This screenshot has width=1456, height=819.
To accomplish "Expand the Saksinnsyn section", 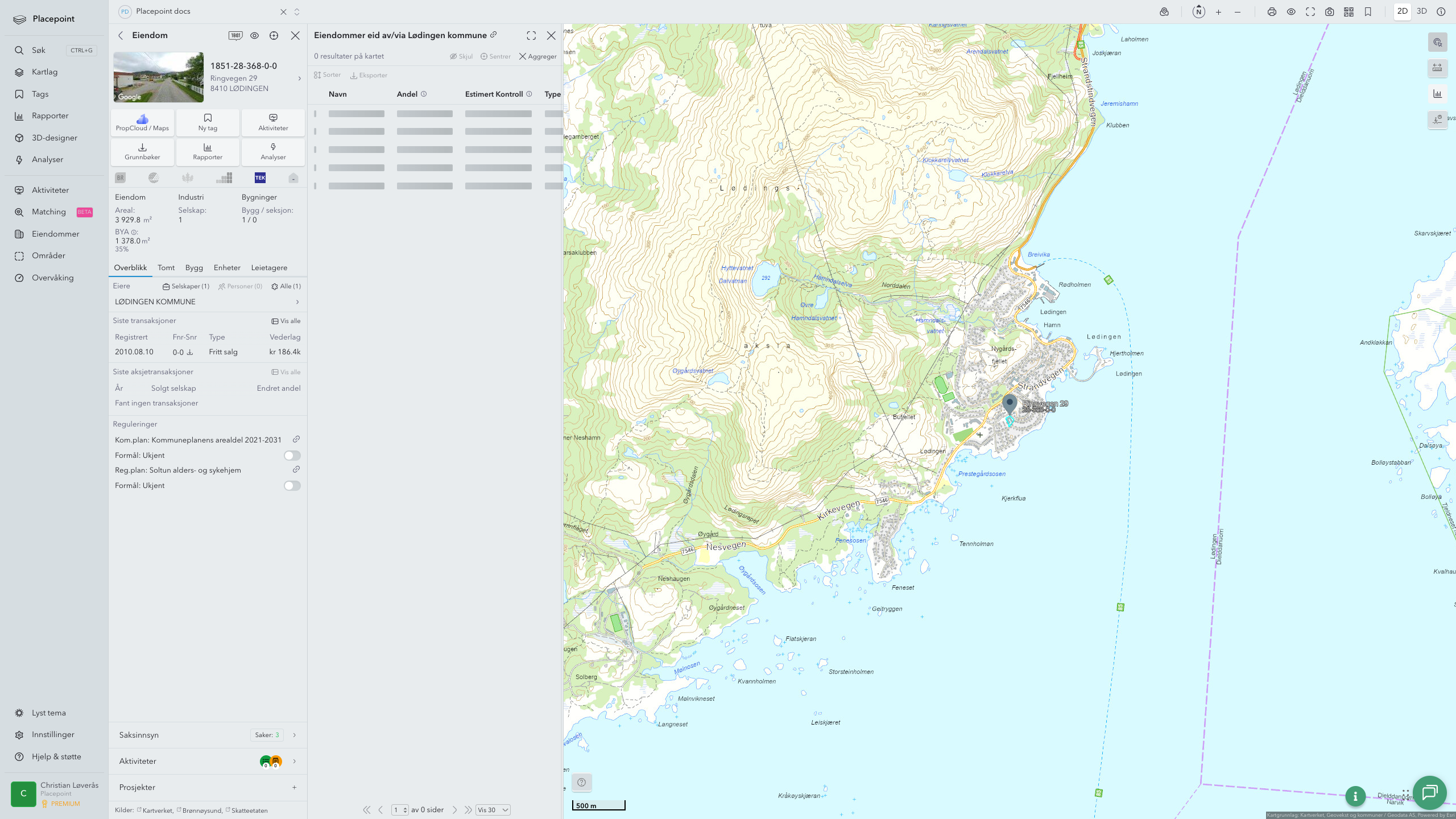I will [208, 735].
